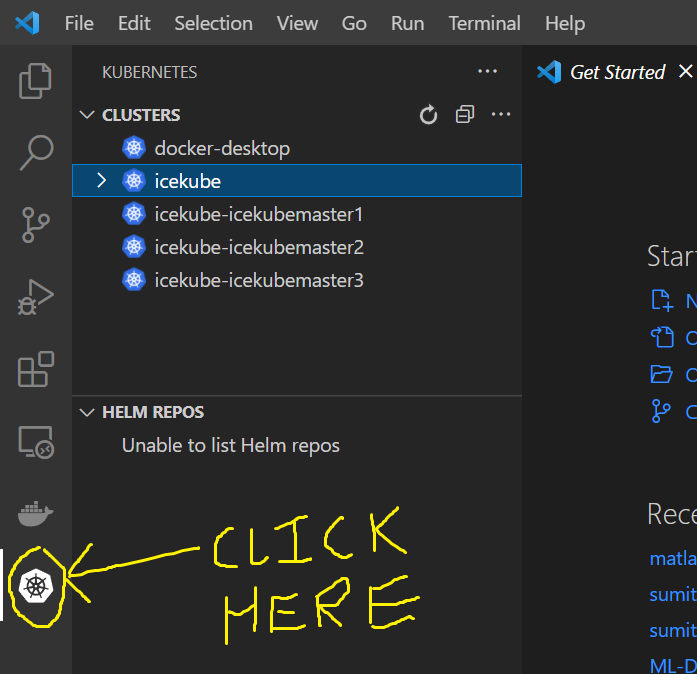
Task: Open the second 'sumit' recent link
Action: (x=673, y=630)
